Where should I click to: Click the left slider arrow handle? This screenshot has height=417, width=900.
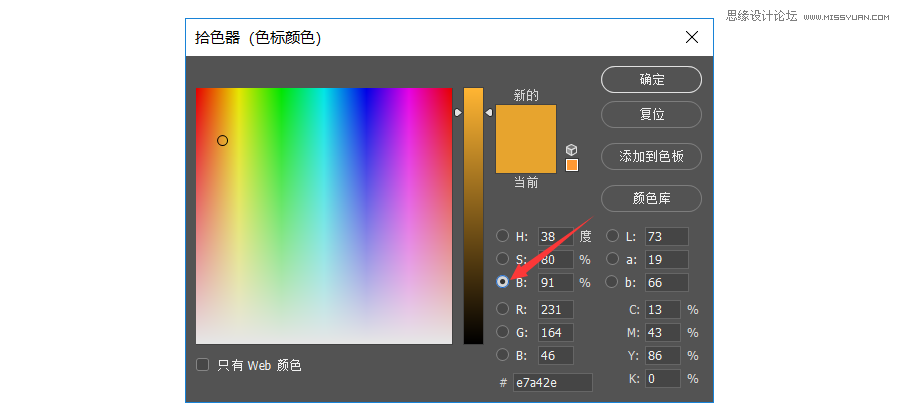[x=457, y=112]
